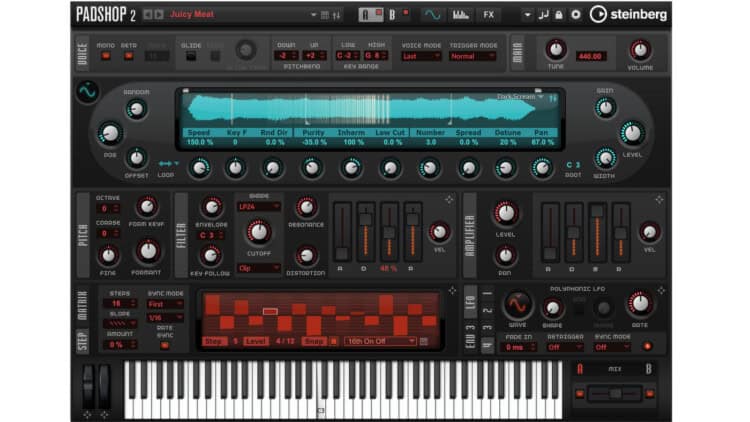
Task: Open the arpeggiator bars page
Action: 460,14
